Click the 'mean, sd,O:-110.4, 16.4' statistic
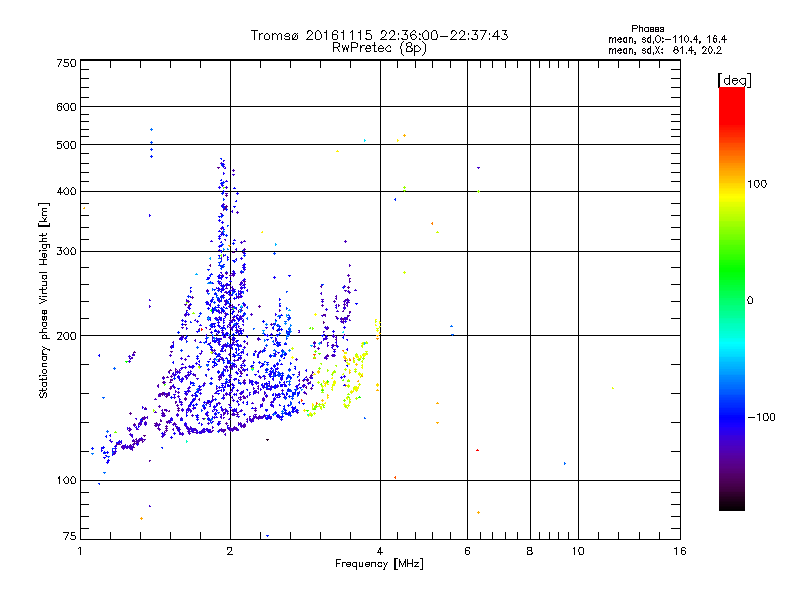This screenshot has height=600, width=800. click(x=667, y=39)
